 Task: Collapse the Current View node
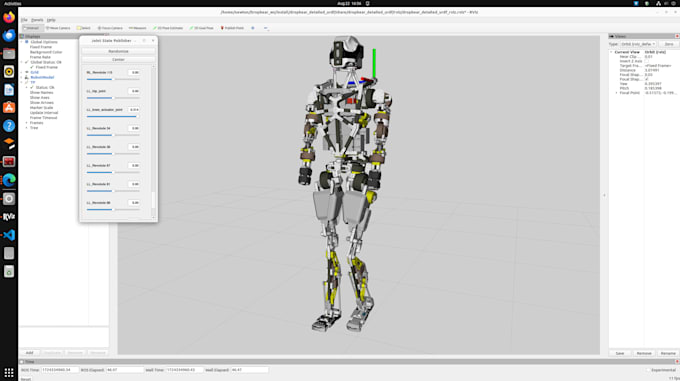point(611,52)
